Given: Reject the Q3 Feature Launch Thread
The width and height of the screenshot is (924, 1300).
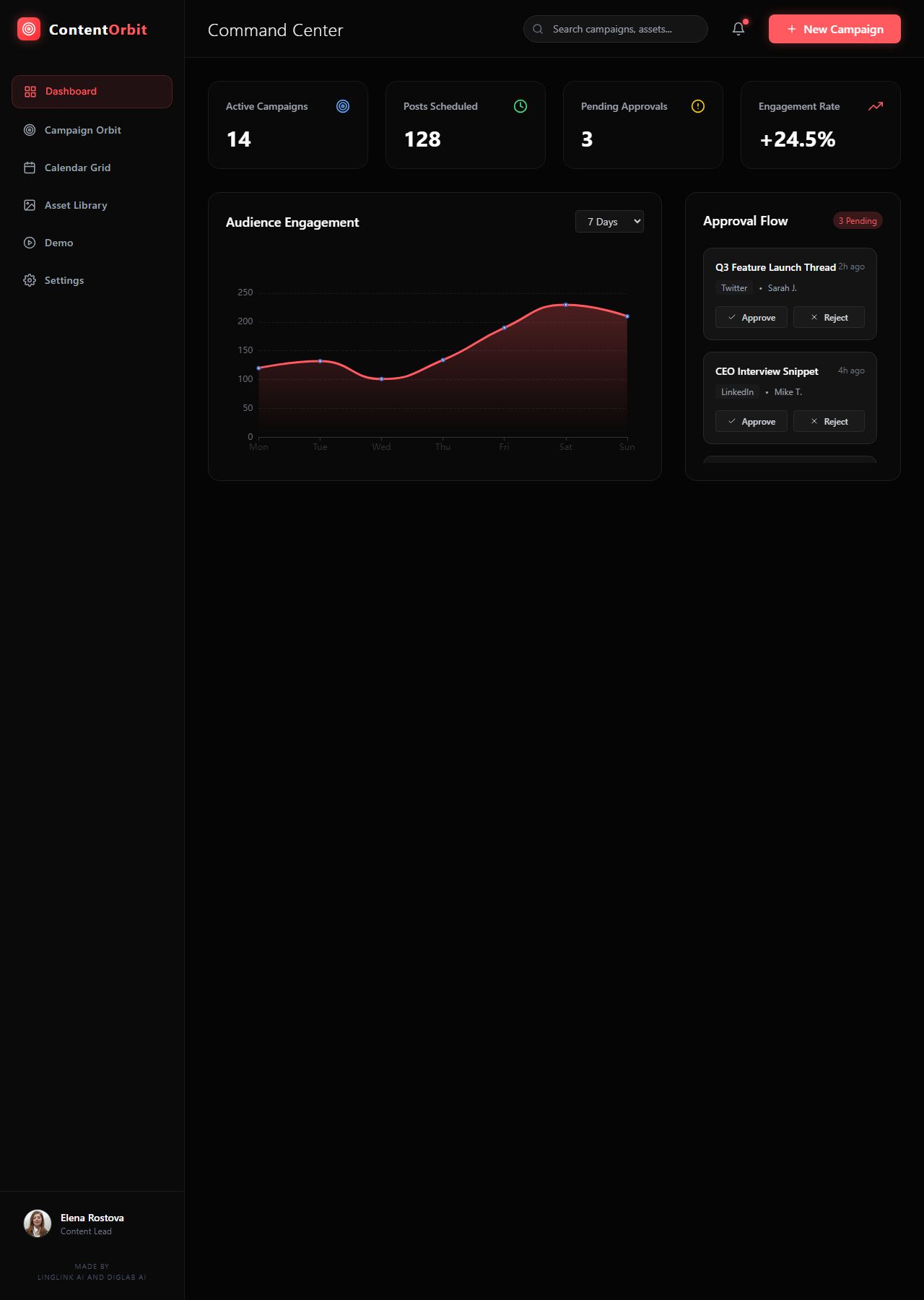Looking at the screenshot, I should click(829, 317).
